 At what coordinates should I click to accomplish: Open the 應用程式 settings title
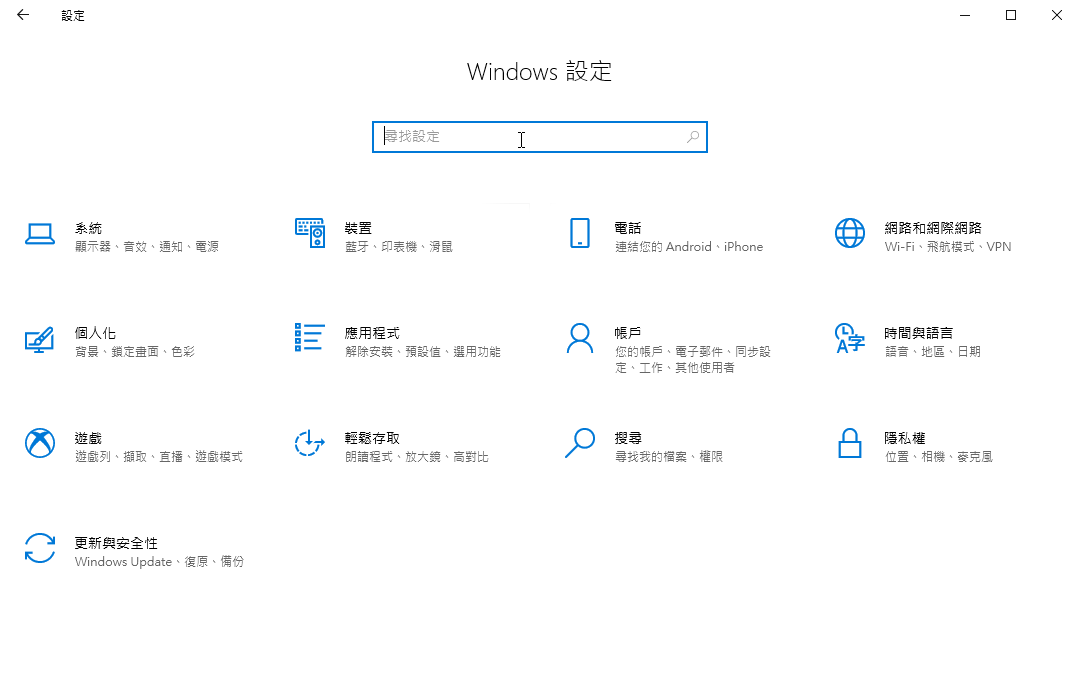click(x=372, y=333)
